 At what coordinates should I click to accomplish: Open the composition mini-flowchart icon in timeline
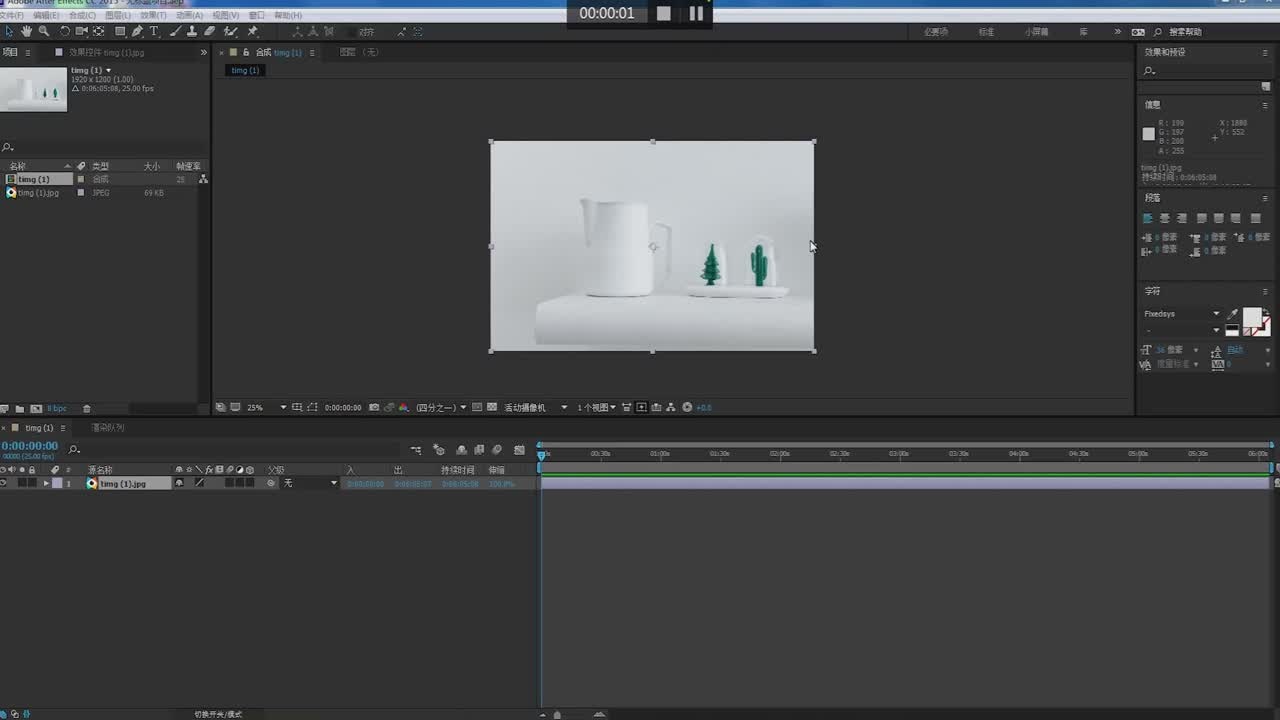pyautogui.click(x=416, y=450)
